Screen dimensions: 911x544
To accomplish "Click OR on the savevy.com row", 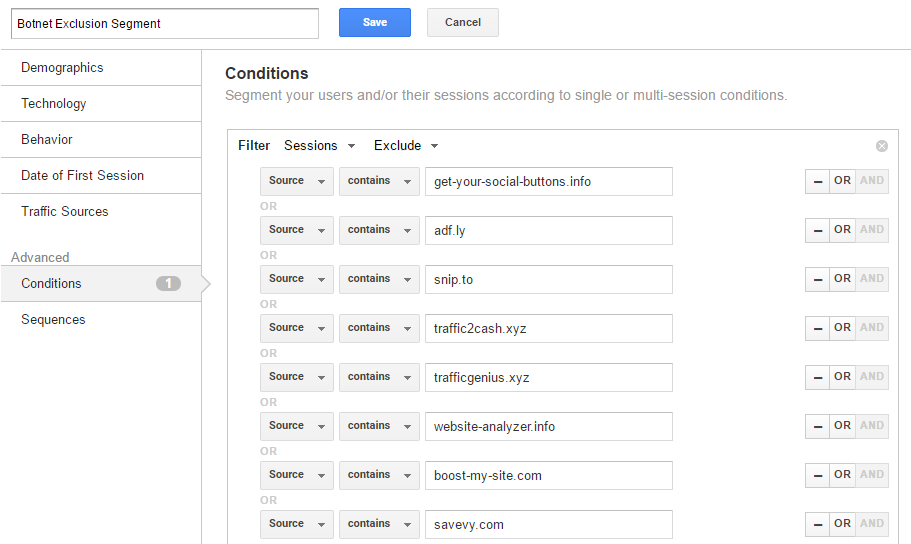I will 842,524.
